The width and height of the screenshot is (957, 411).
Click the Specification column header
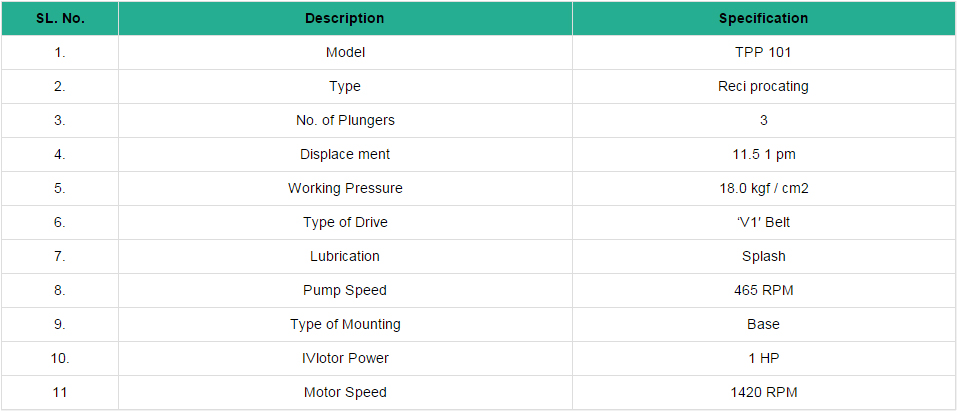click(763, 18)
